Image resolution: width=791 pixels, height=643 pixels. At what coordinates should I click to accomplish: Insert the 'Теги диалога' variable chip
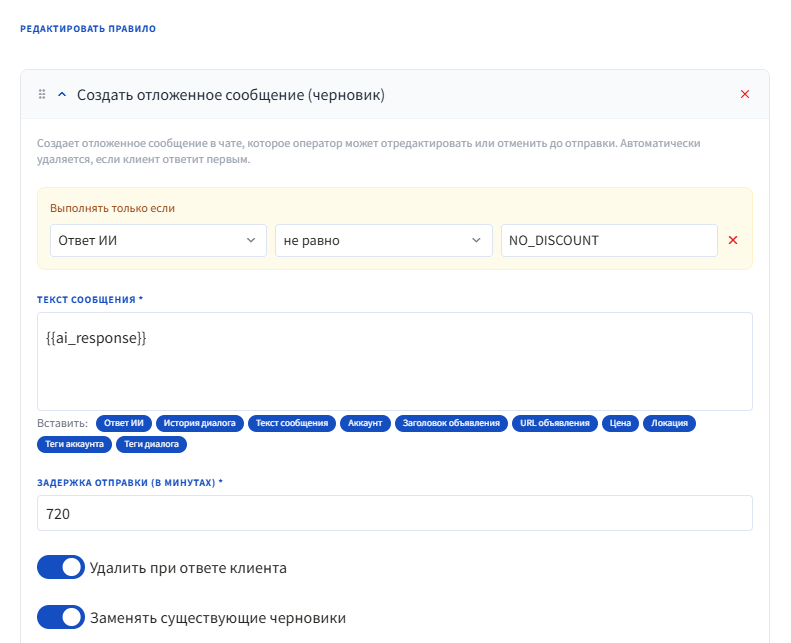pos(152,444)
